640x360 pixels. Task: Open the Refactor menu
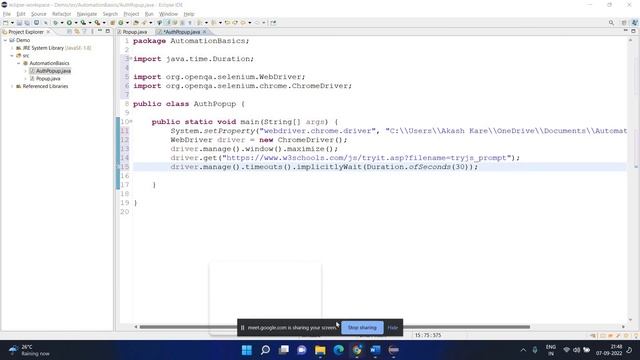pos(62,14)
